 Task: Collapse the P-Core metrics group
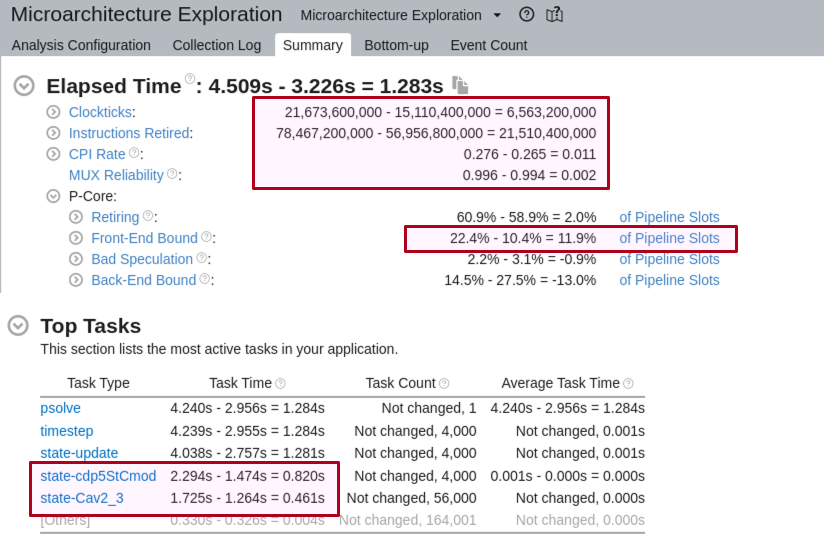(x=54, y=196)
